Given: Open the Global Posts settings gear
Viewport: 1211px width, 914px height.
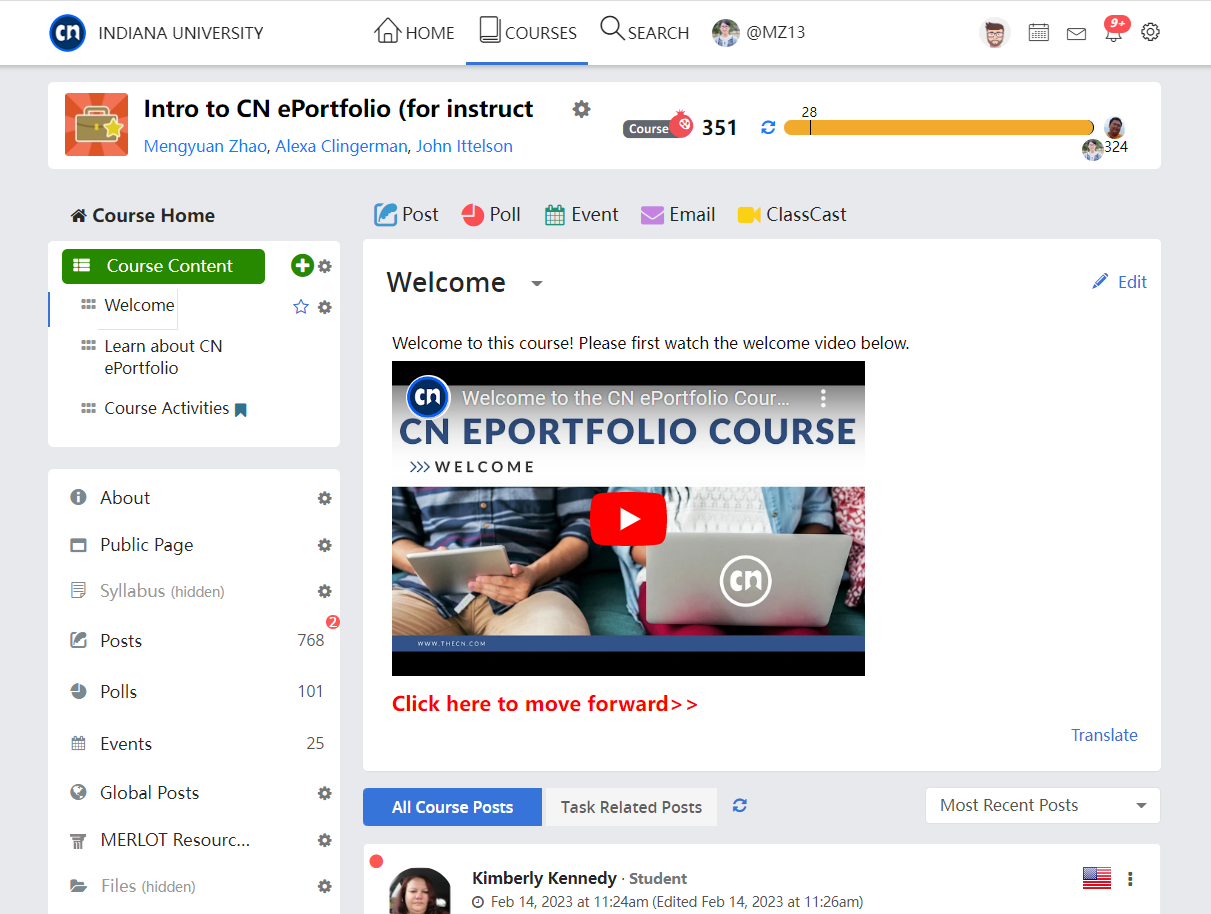Looking at the screenshot, I should click(x=325, y=793).
